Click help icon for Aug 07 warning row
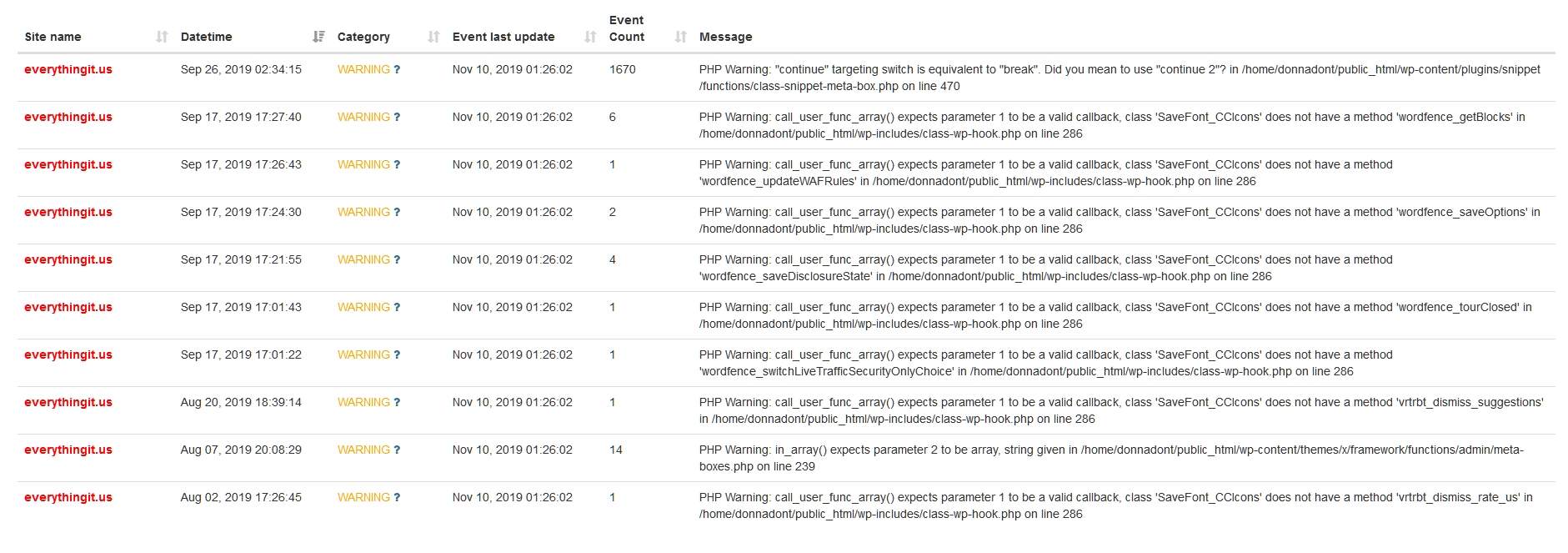 (x=397, y=450)
